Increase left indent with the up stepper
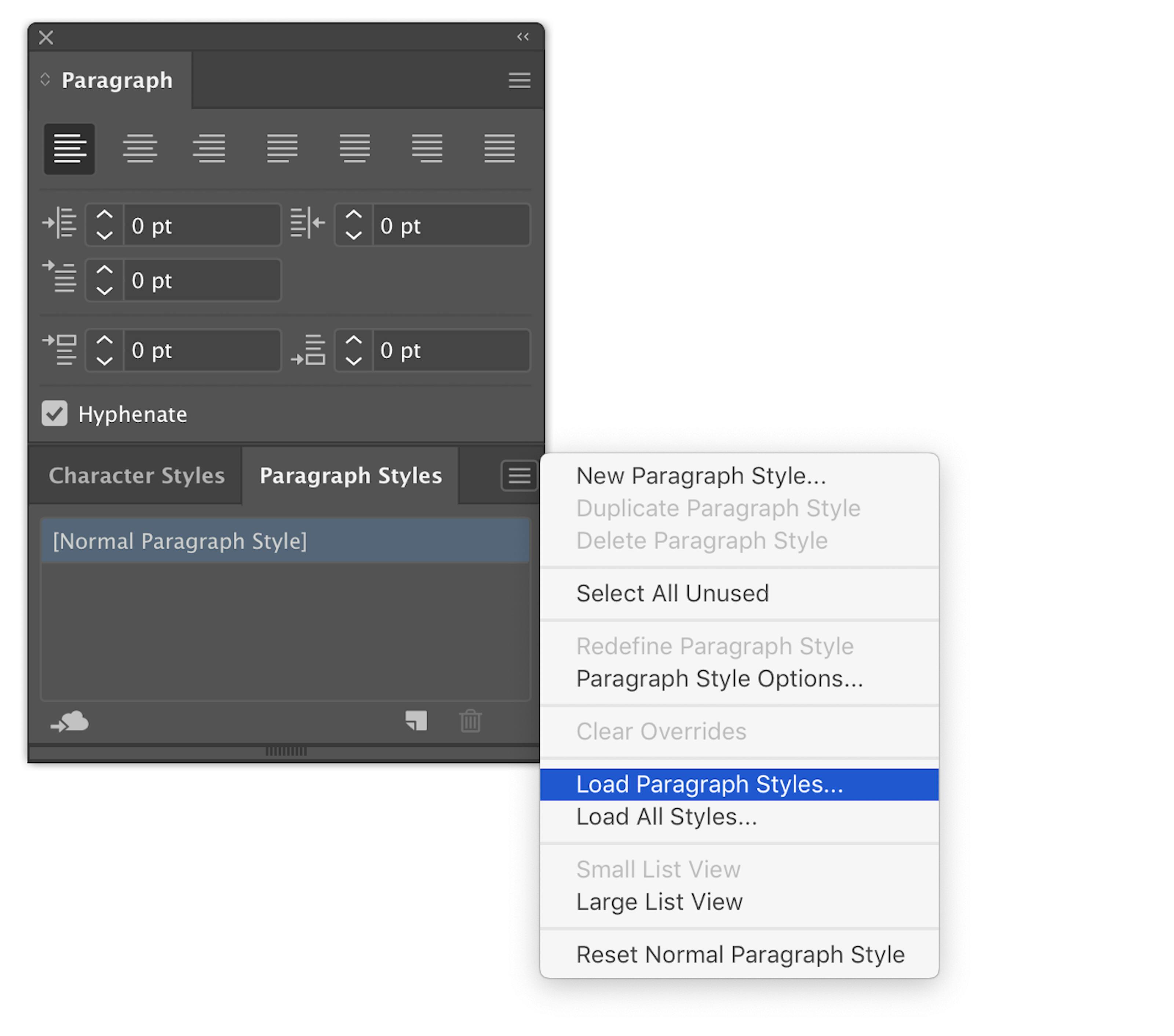 104,215
